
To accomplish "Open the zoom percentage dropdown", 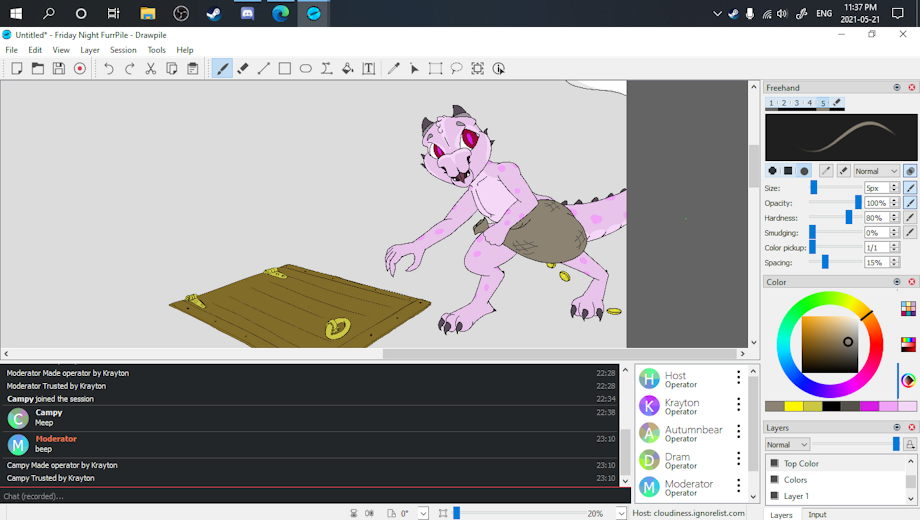I will (622, 513).
